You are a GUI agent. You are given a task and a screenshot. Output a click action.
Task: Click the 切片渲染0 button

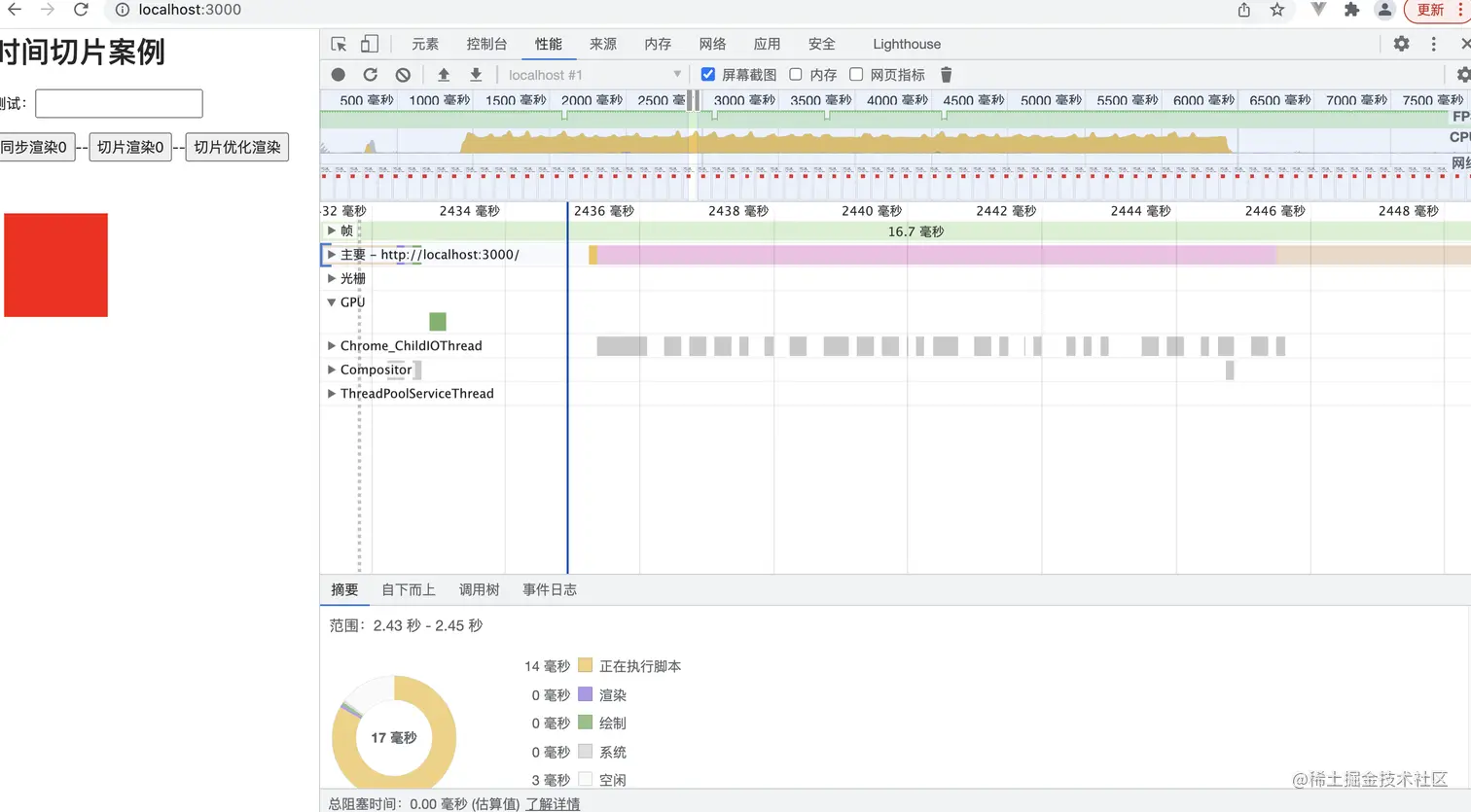[130, 147]
